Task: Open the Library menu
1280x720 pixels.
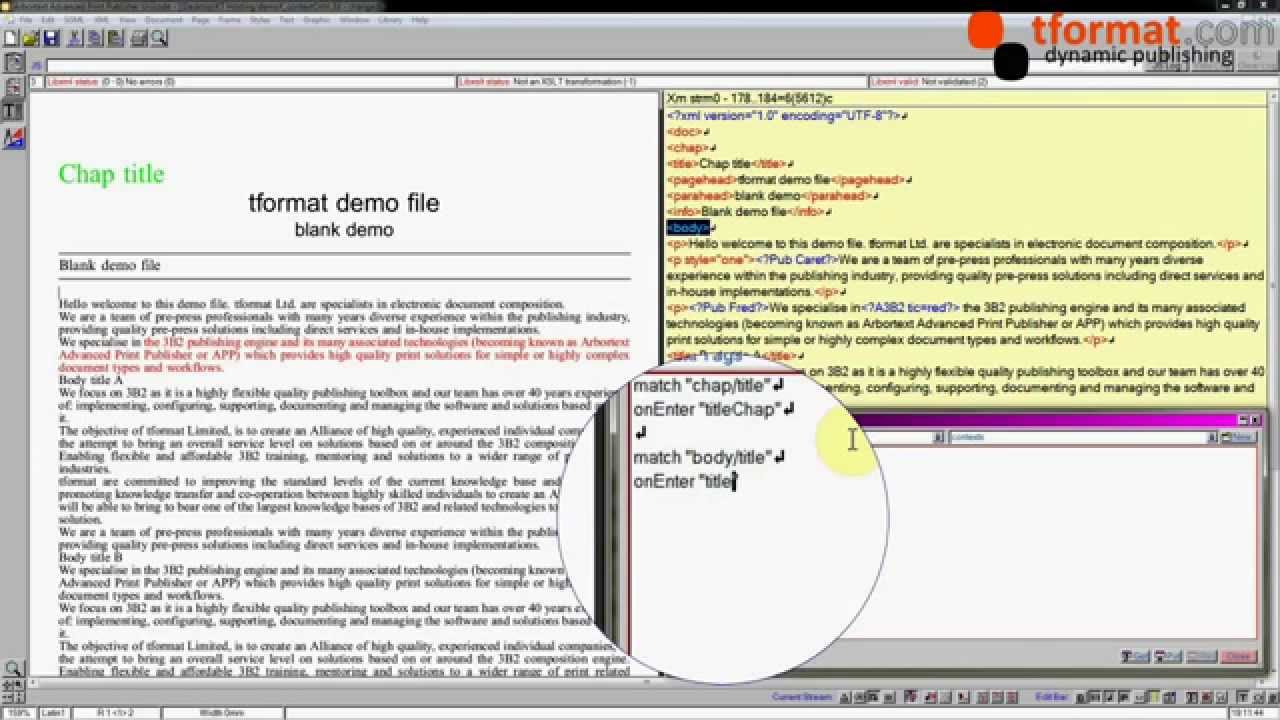Action: point(389,20)
